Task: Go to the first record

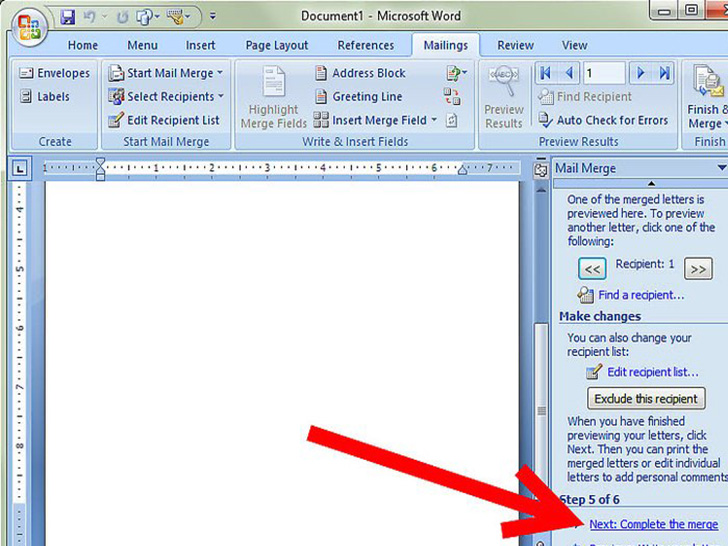Action: click(546, 73)
